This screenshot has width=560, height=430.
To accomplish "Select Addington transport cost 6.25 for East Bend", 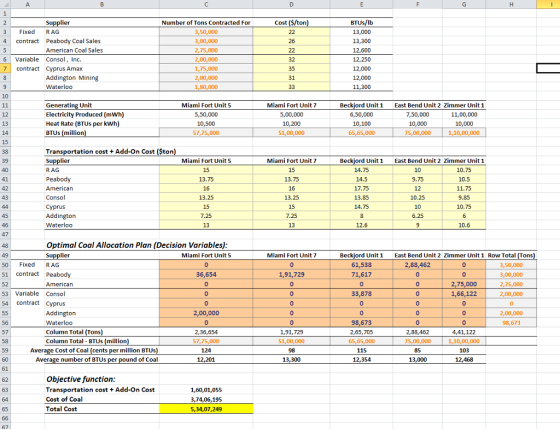I will pyautogui.click(x=418, y=216).
